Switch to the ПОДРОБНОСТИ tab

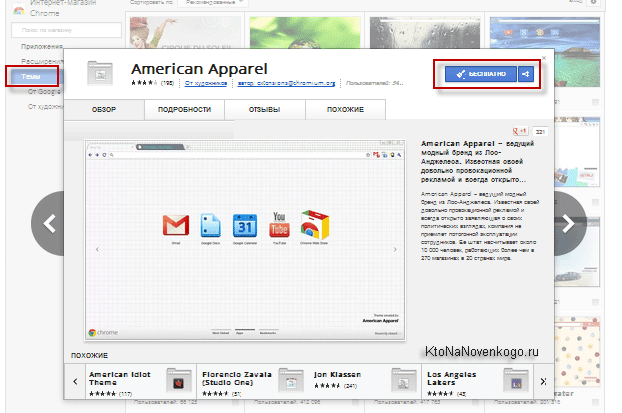pos(184,109)
